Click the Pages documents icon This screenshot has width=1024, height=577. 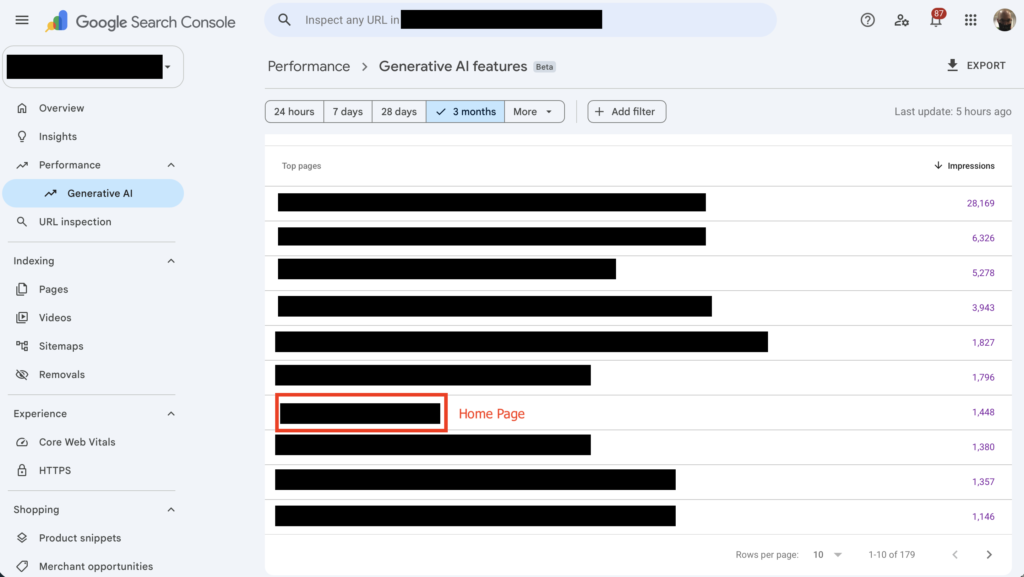[x=22, y=289]
